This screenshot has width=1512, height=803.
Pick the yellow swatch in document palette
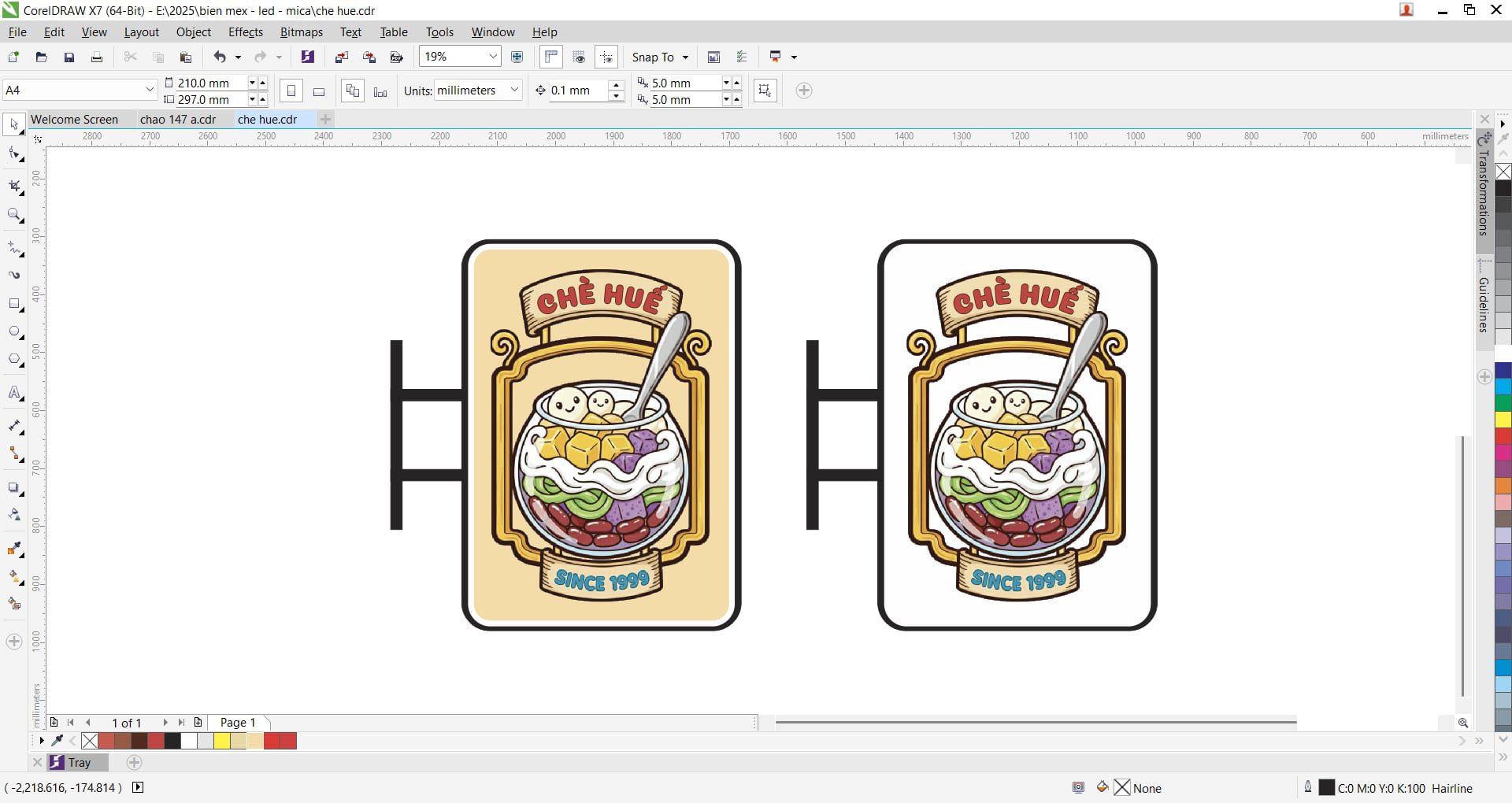click(x=222, y=741)
